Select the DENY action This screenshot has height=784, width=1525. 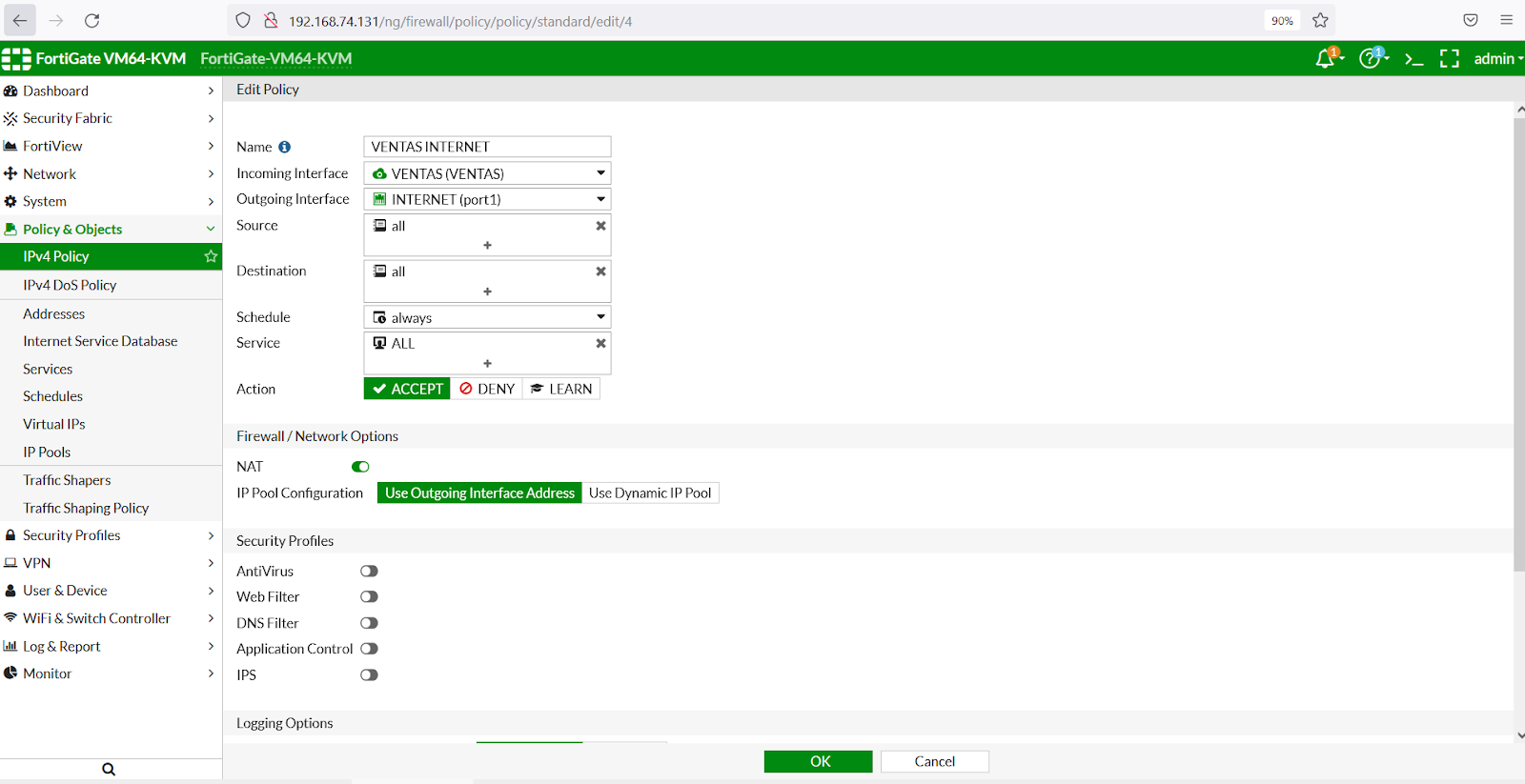pyautogui.click(x=486, y=389)
